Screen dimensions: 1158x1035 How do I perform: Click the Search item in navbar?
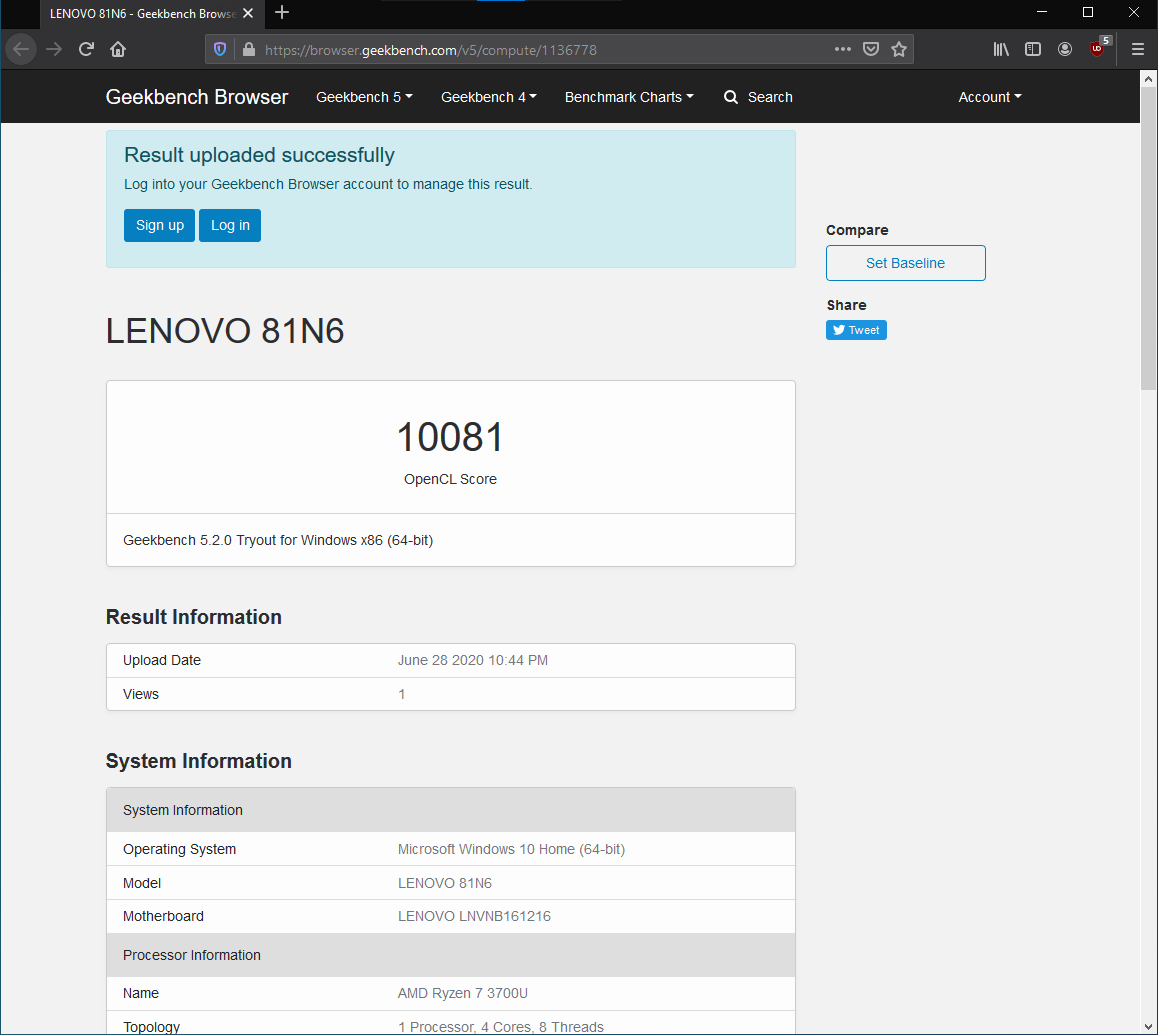pos(758,97)
